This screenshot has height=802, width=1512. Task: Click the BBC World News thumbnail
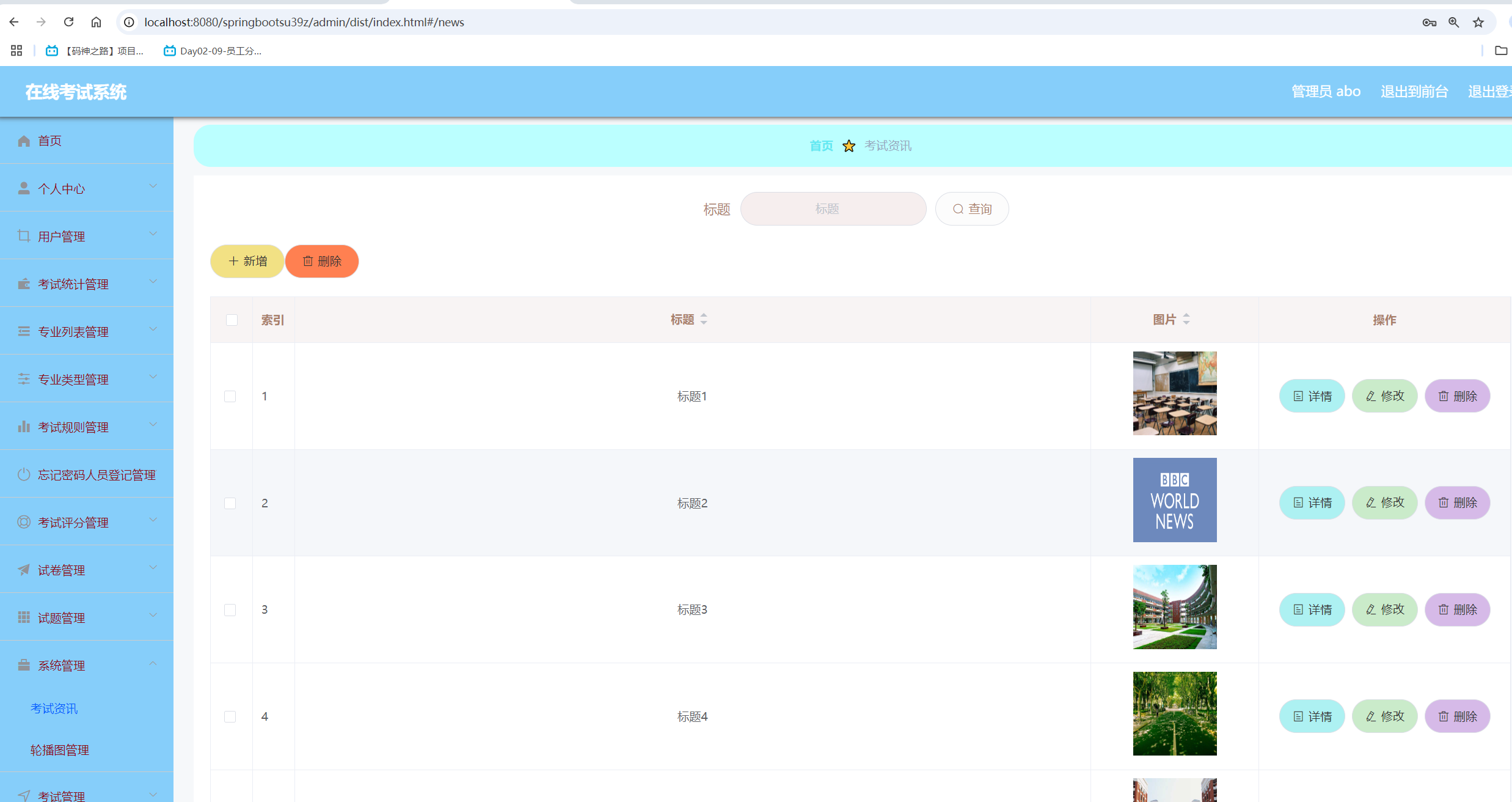[x=1174, y=500]
